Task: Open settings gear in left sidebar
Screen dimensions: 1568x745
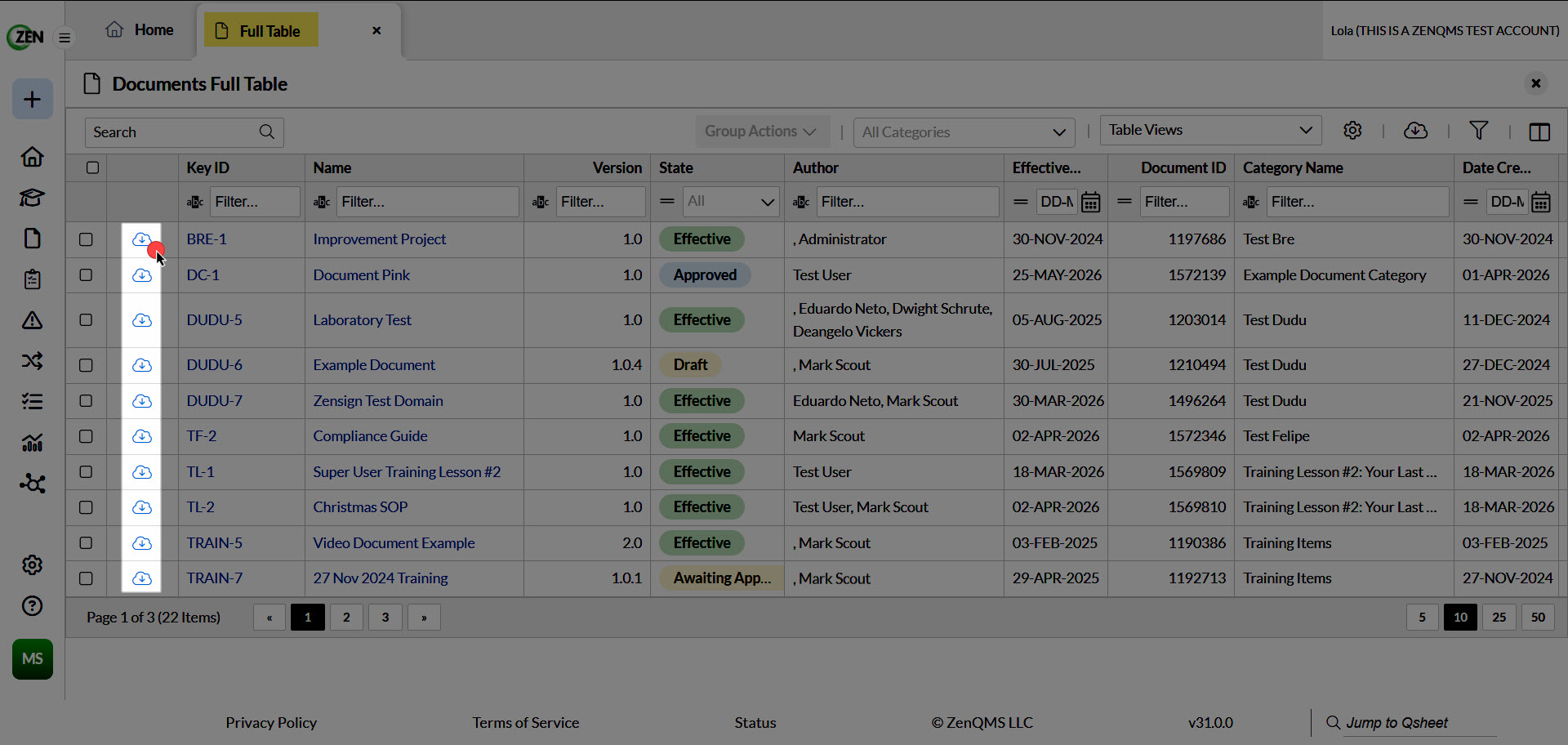Action: [x=33, y=565]
